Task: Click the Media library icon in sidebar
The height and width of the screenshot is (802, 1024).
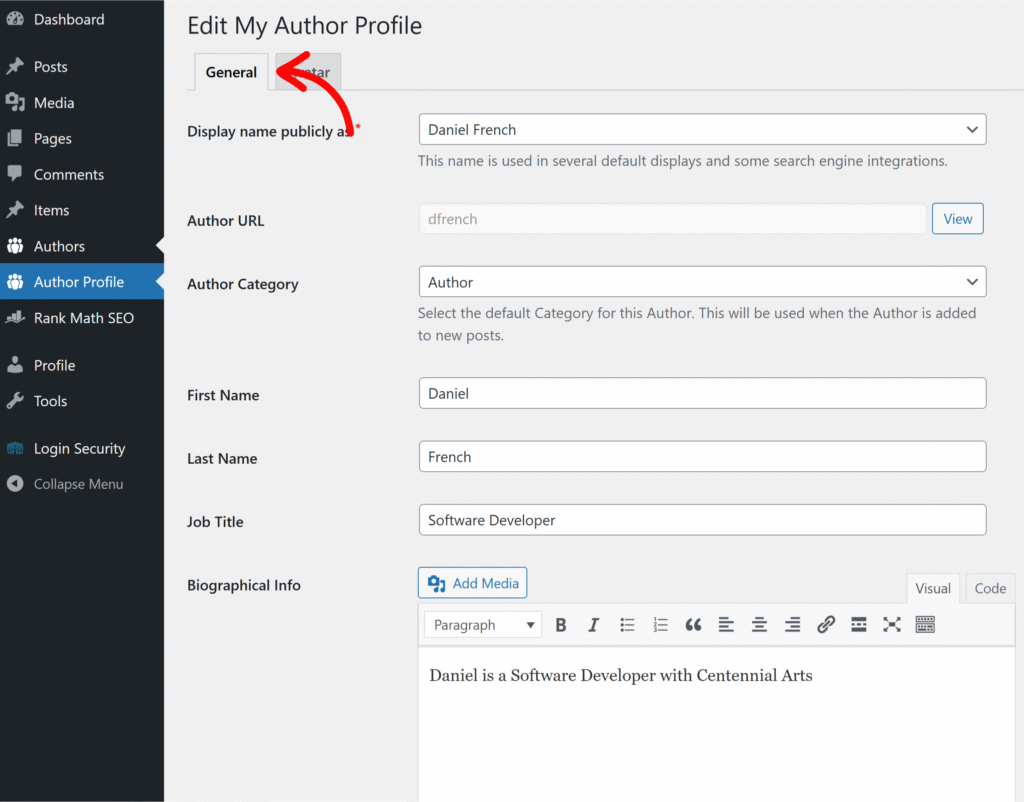Action: pyautogui.click(x=15, y=103)
